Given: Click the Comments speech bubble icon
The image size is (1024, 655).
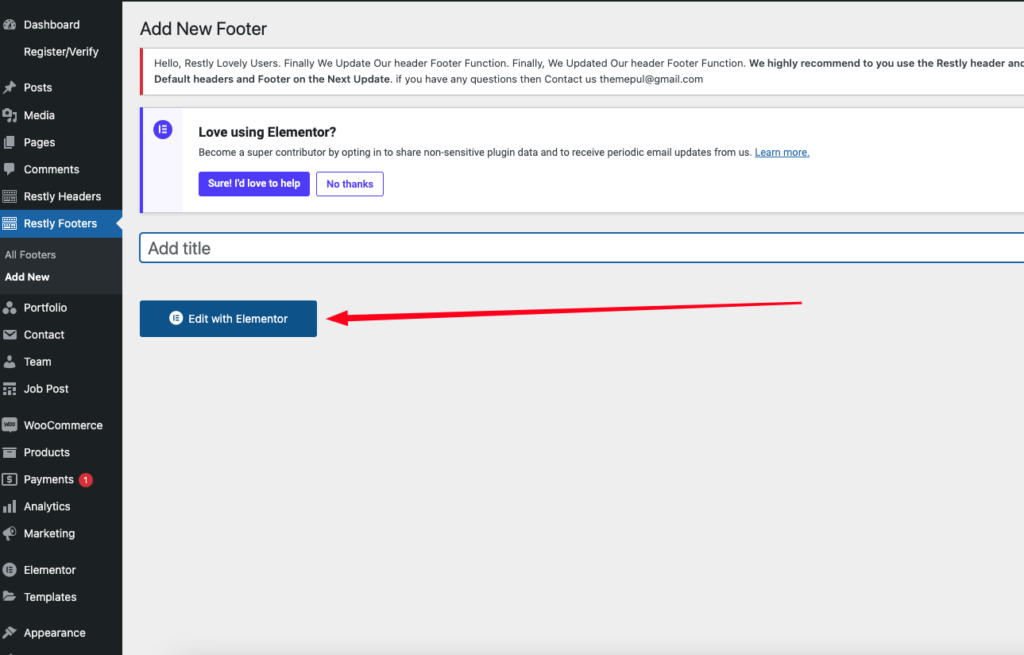Looking at the screenshot, I should 9,169.
